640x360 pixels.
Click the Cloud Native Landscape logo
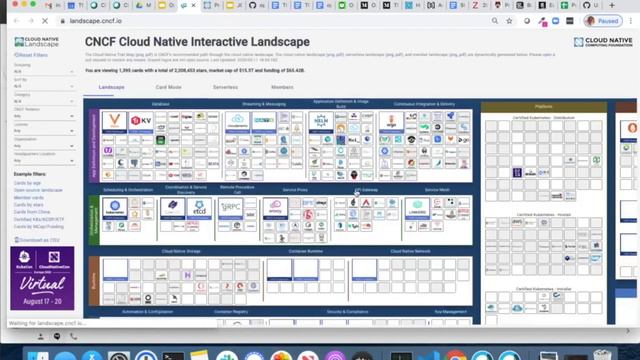(x=37, y=42)
